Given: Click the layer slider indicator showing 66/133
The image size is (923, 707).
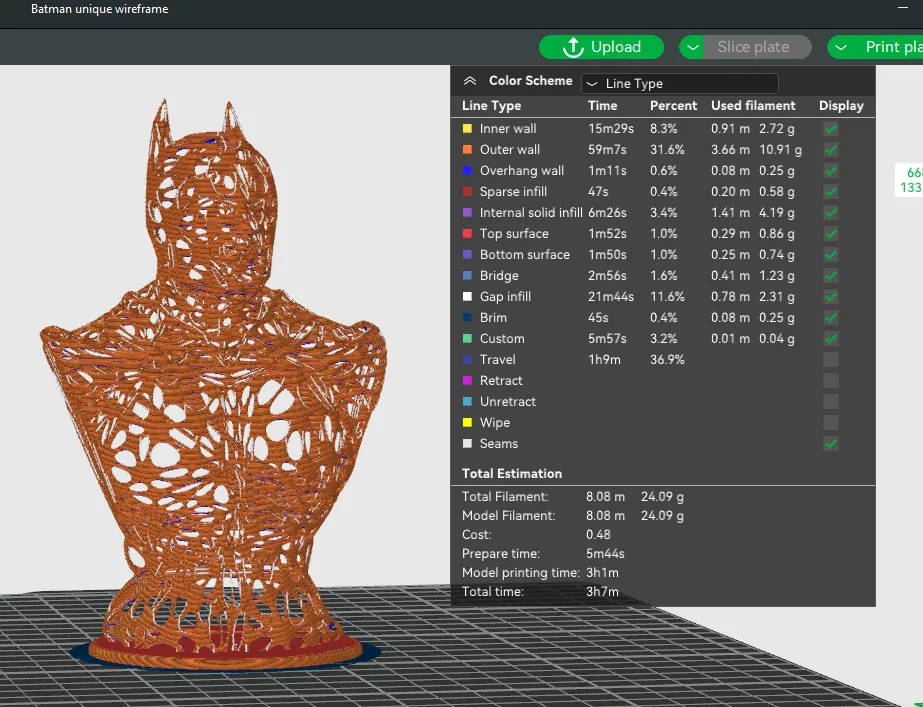Looking at the screenshot, I should click(x=910, y=179).
